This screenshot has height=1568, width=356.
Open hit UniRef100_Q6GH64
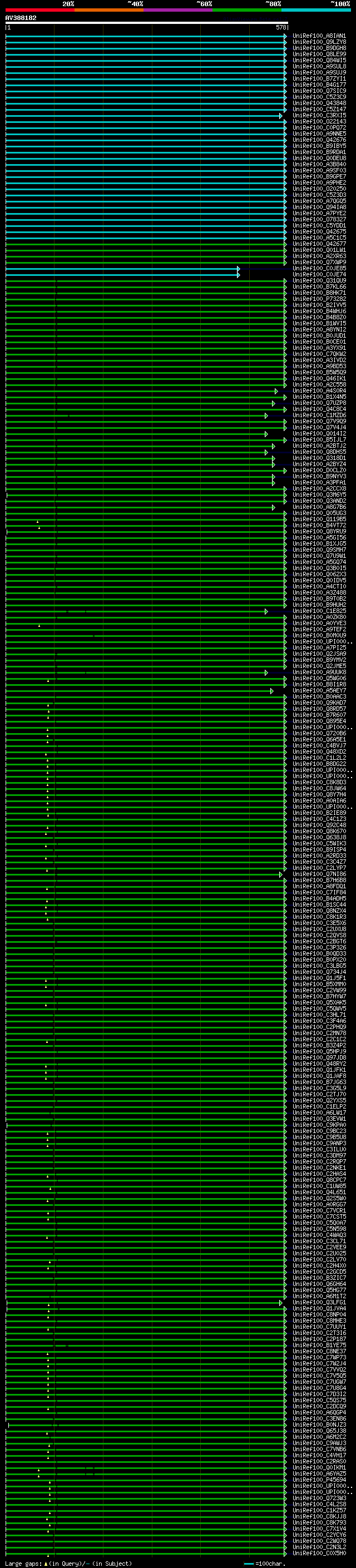(x=319, y=1284)
